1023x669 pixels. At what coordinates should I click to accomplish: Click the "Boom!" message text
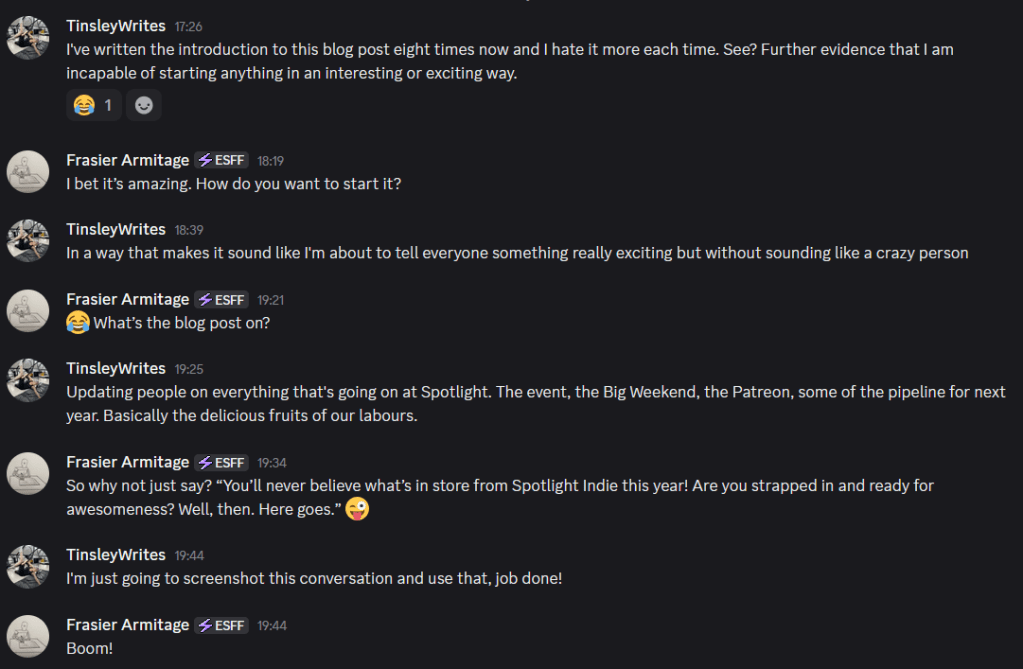pyautogui.click(x=88, y=648)
